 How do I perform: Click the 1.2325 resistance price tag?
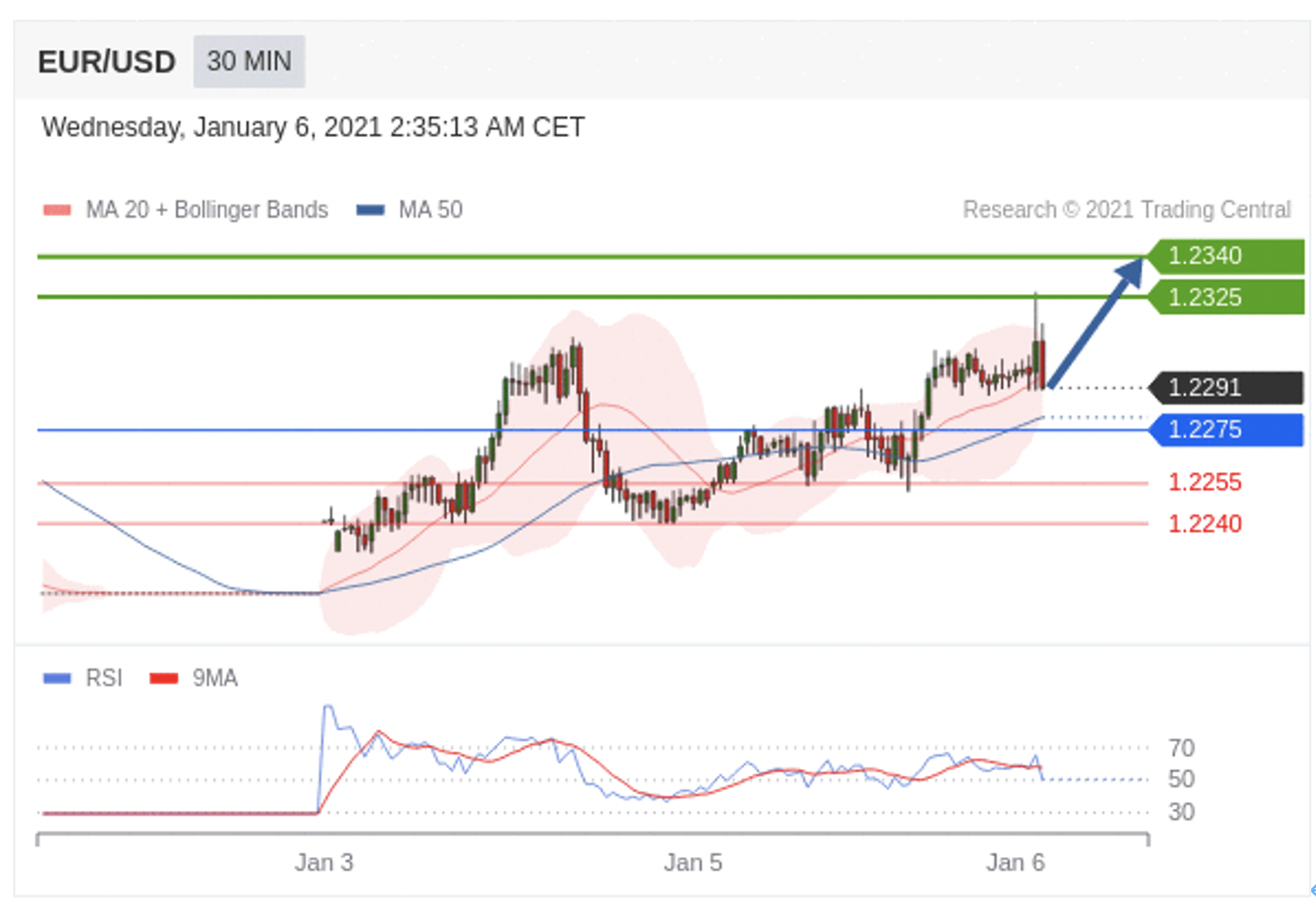pos(1226,298)
